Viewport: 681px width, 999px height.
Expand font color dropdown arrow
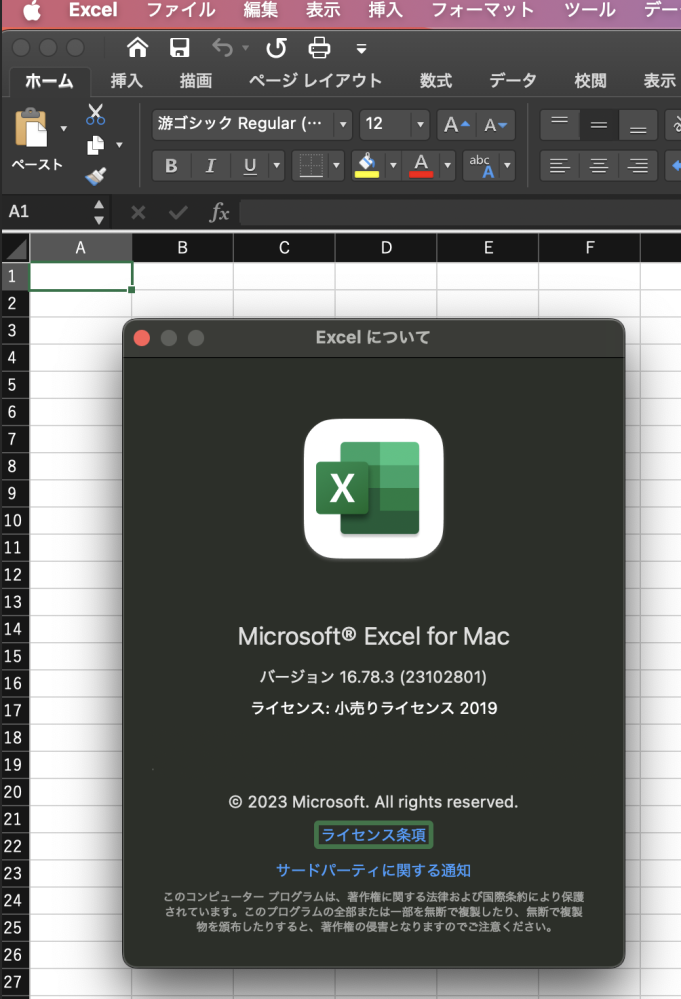point(448,166)
